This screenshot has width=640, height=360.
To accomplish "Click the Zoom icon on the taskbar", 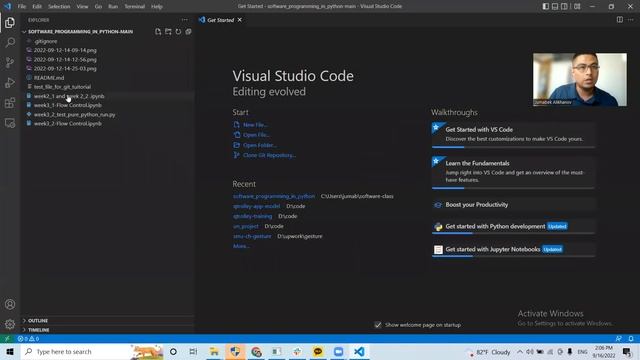I will pyautogui.click(x=338, y=351).
